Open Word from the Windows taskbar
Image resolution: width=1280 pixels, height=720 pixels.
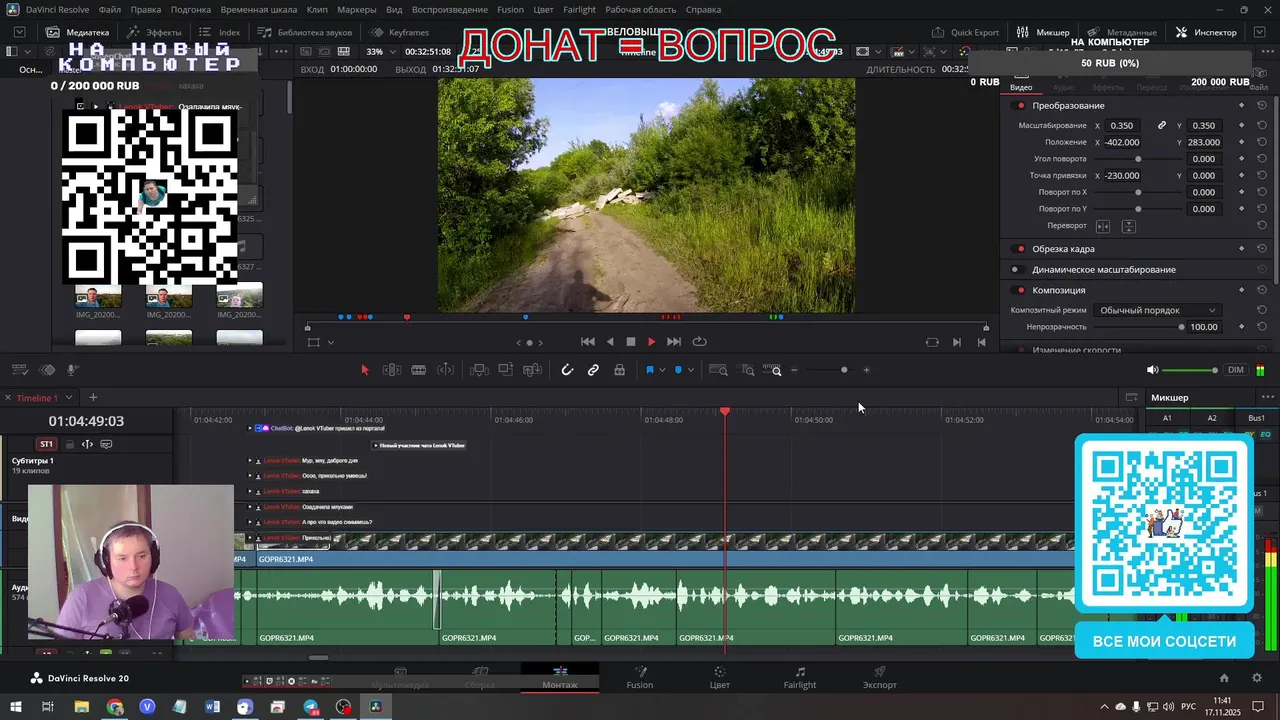coord(212,707)
